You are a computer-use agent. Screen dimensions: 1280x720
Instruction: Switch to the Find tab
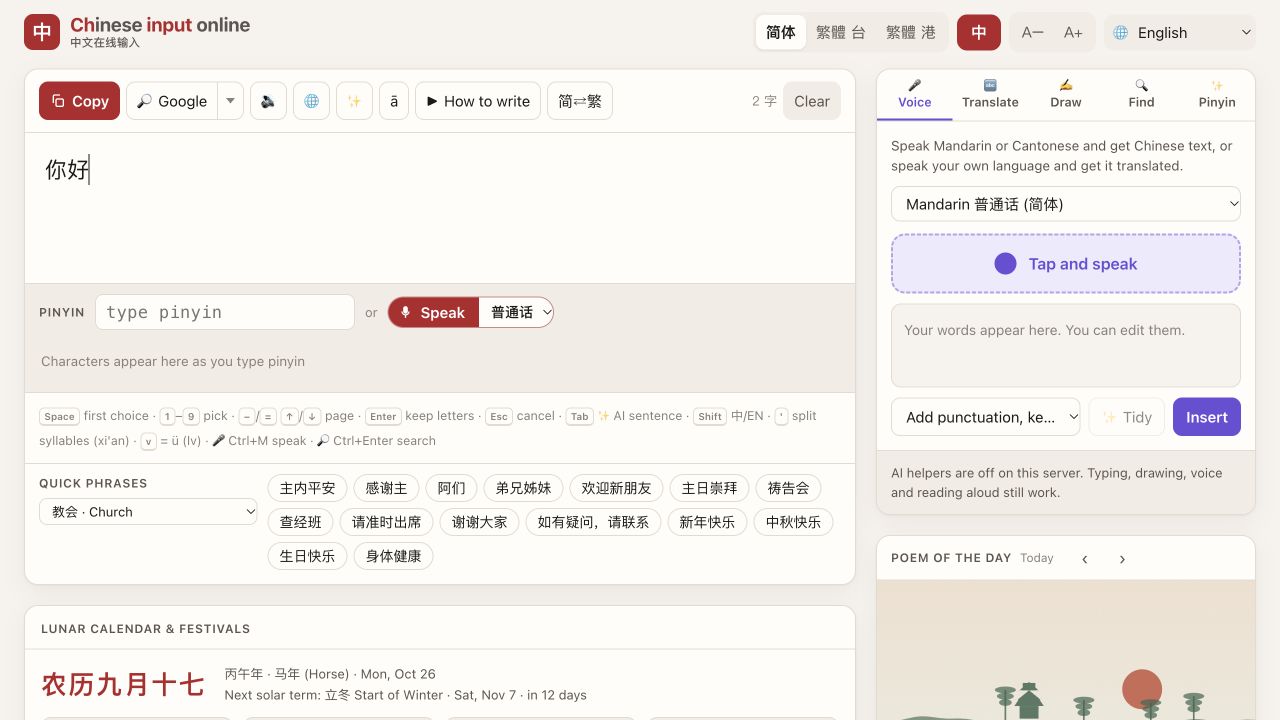coord(1141,94)
